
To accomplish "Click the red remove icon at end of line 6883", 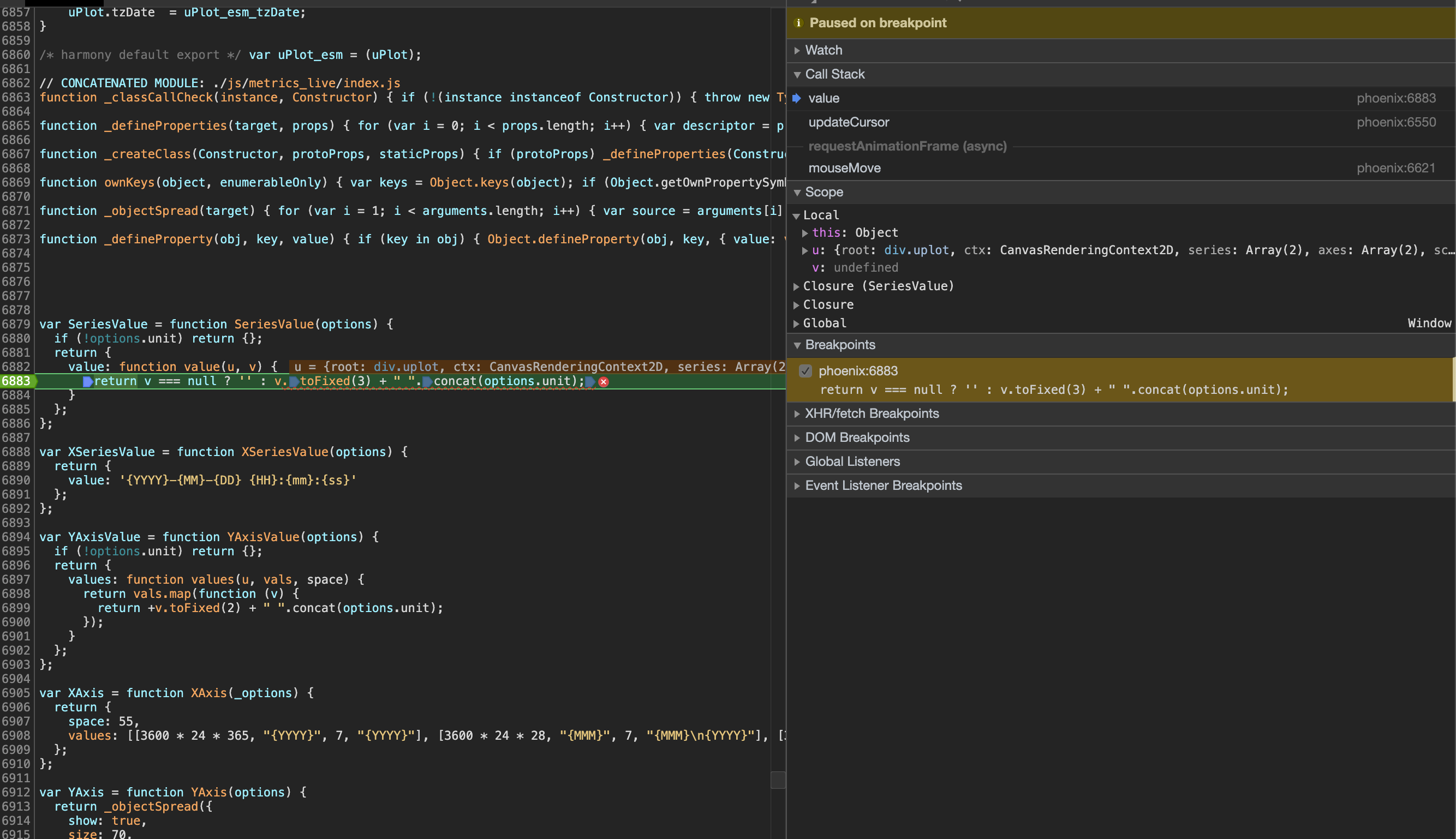I will tap(603, 381).
